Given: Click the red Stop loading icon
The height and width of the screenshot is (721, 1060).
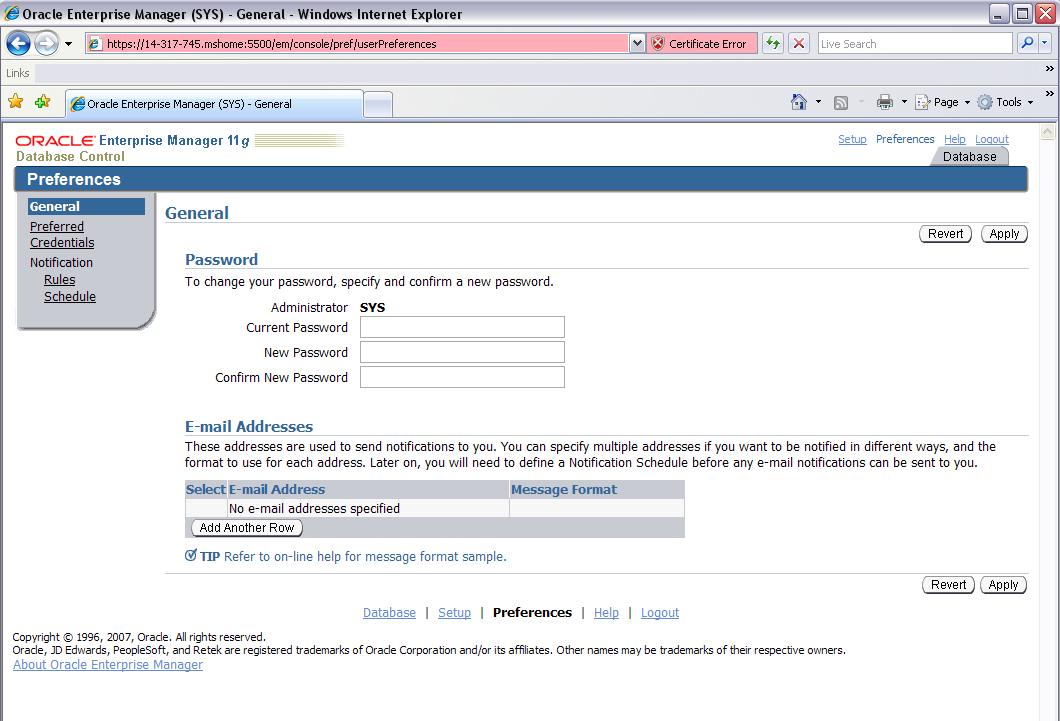Looking at the screenshot, I should point(799,44).
